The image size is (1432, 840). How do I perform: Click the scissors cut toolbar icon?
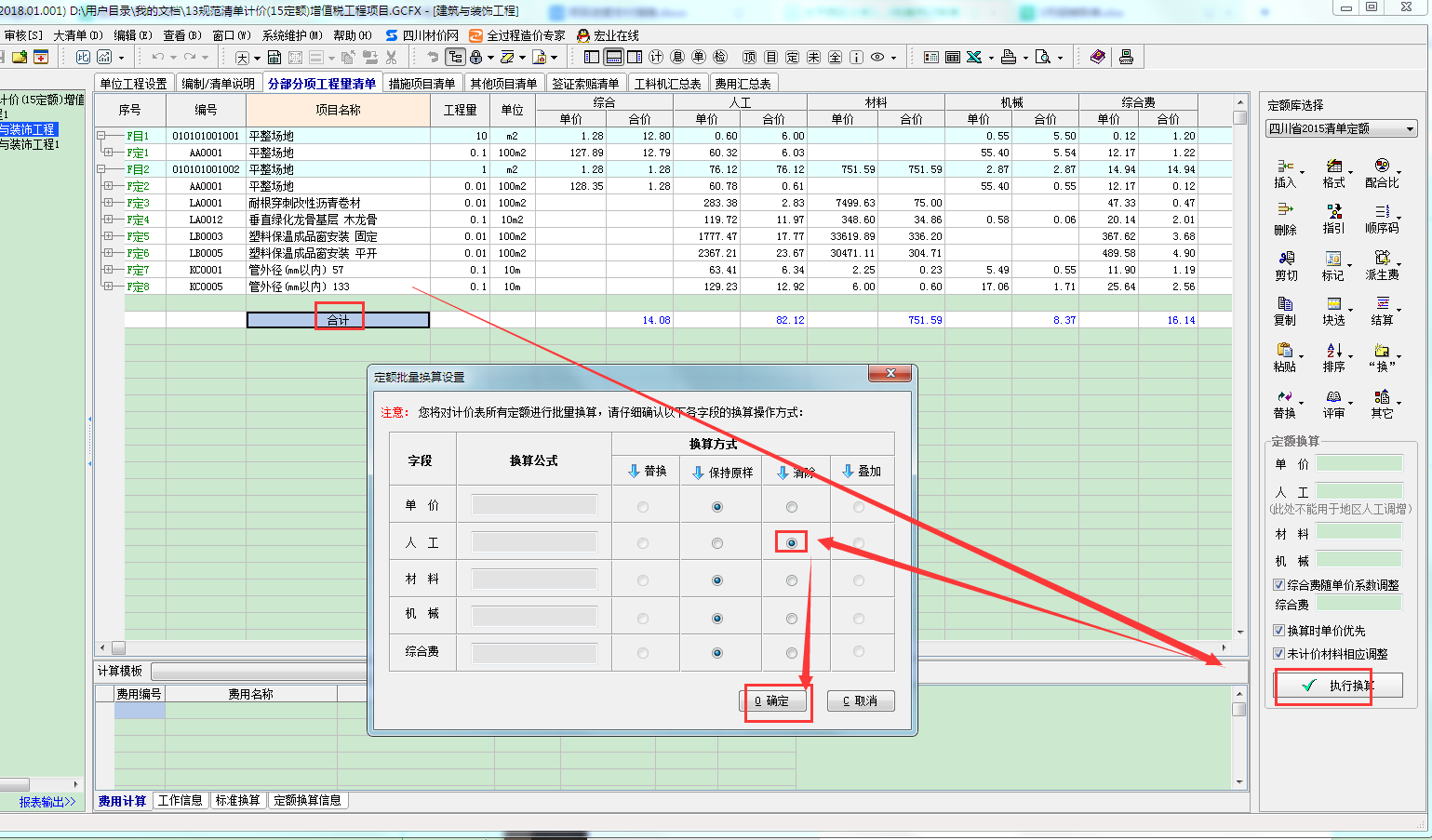pos(391,57)
